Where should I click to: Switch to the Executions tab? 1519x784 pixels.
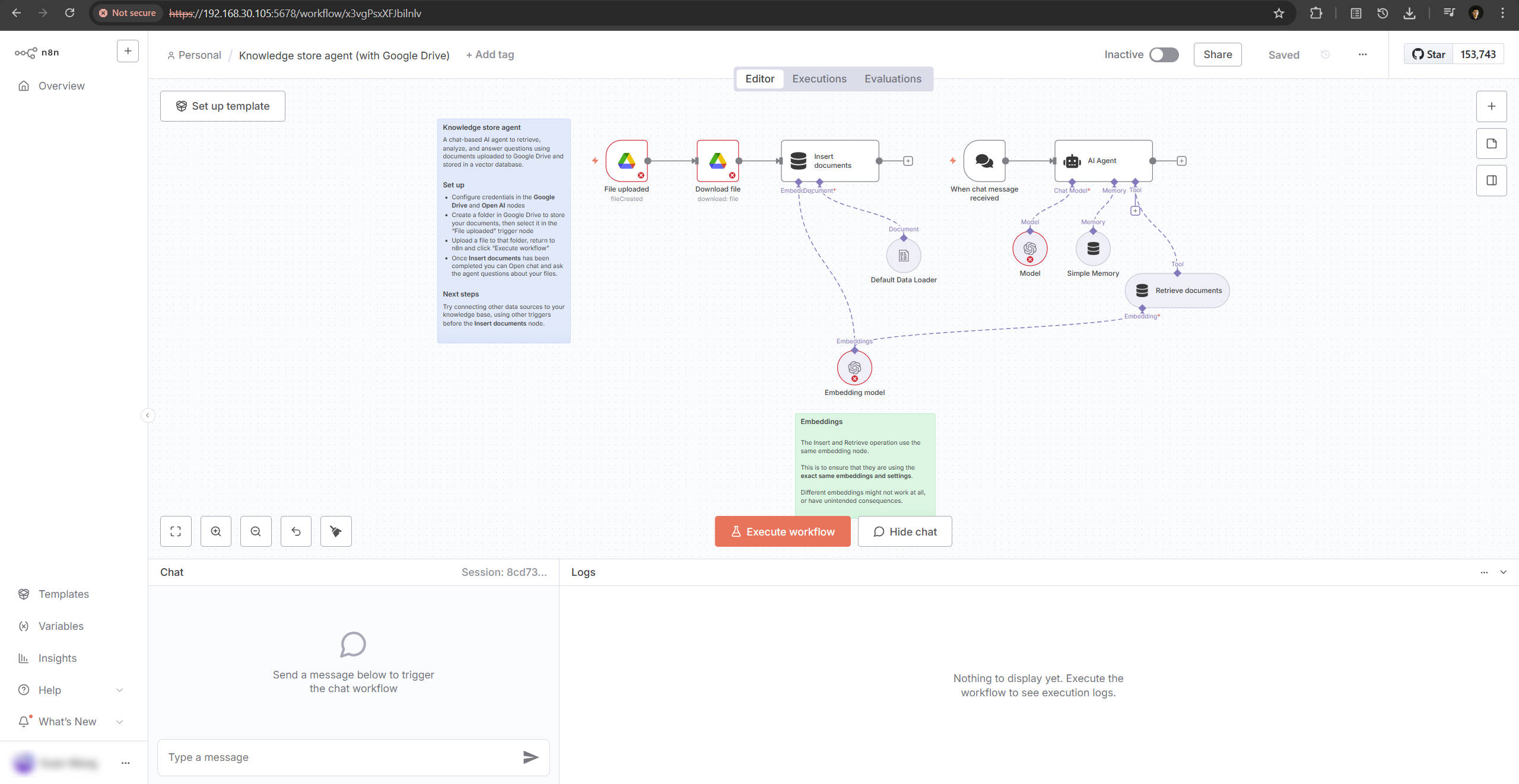click(x=819, y=79)
